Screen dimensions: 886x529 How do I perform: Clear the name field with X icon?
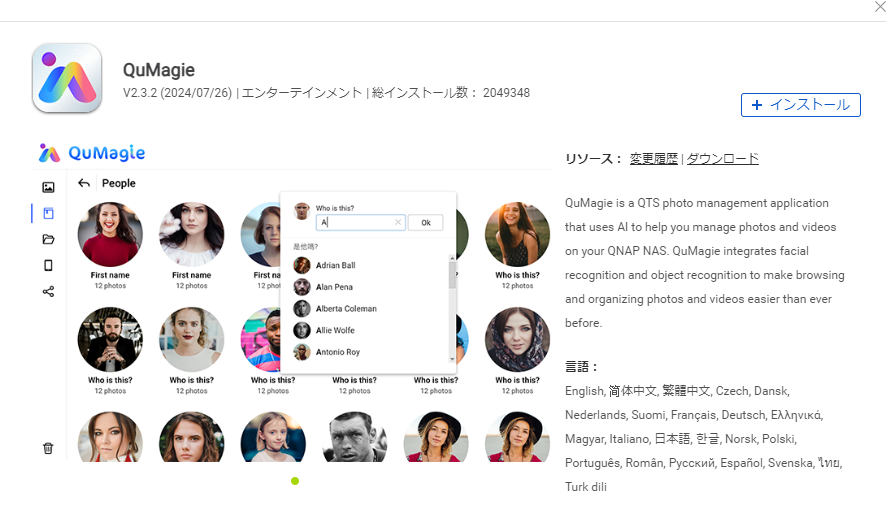click(x=398, y=223)
